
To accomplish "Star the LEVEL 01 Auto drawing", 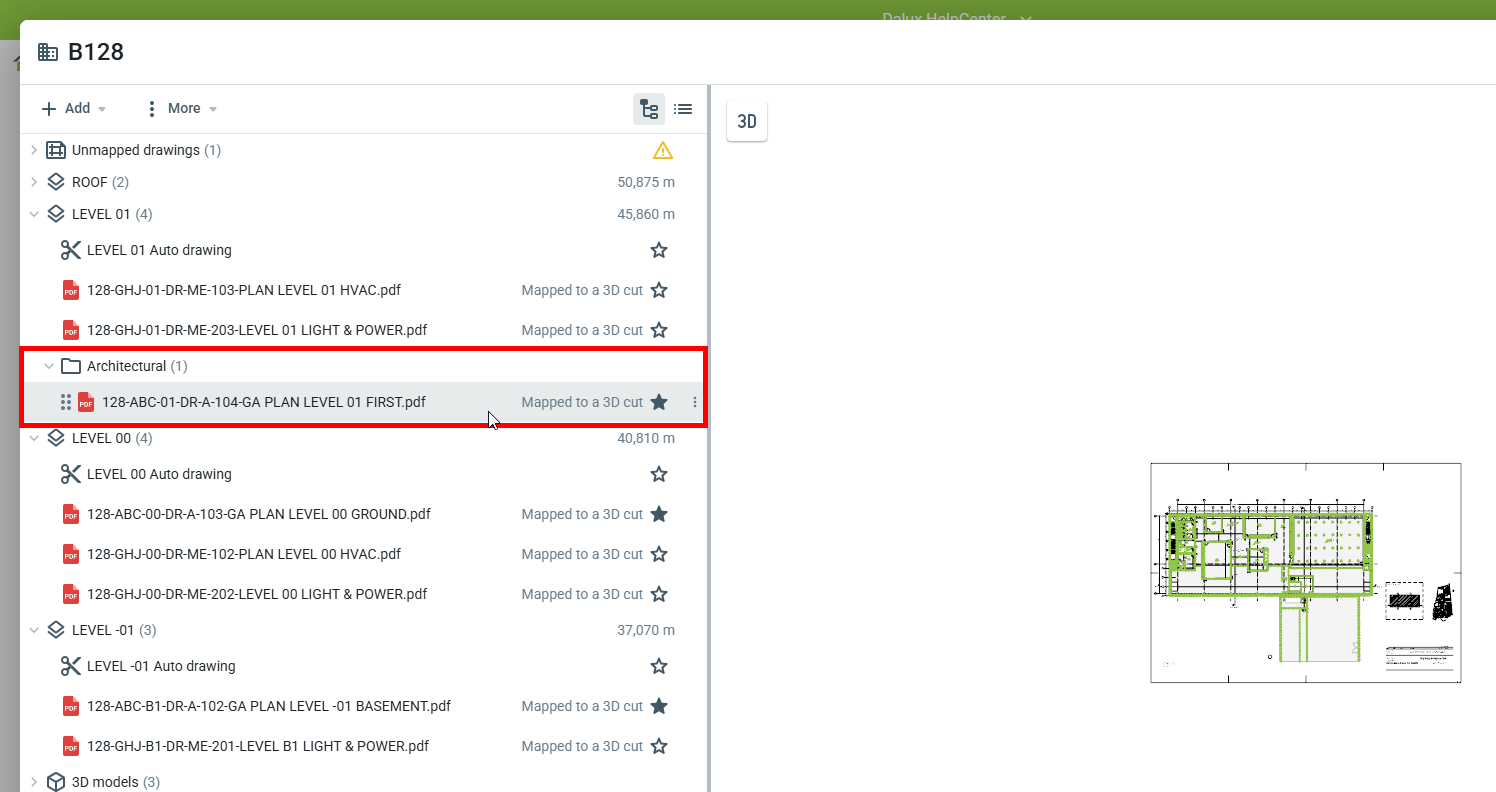I will point(659,250).
